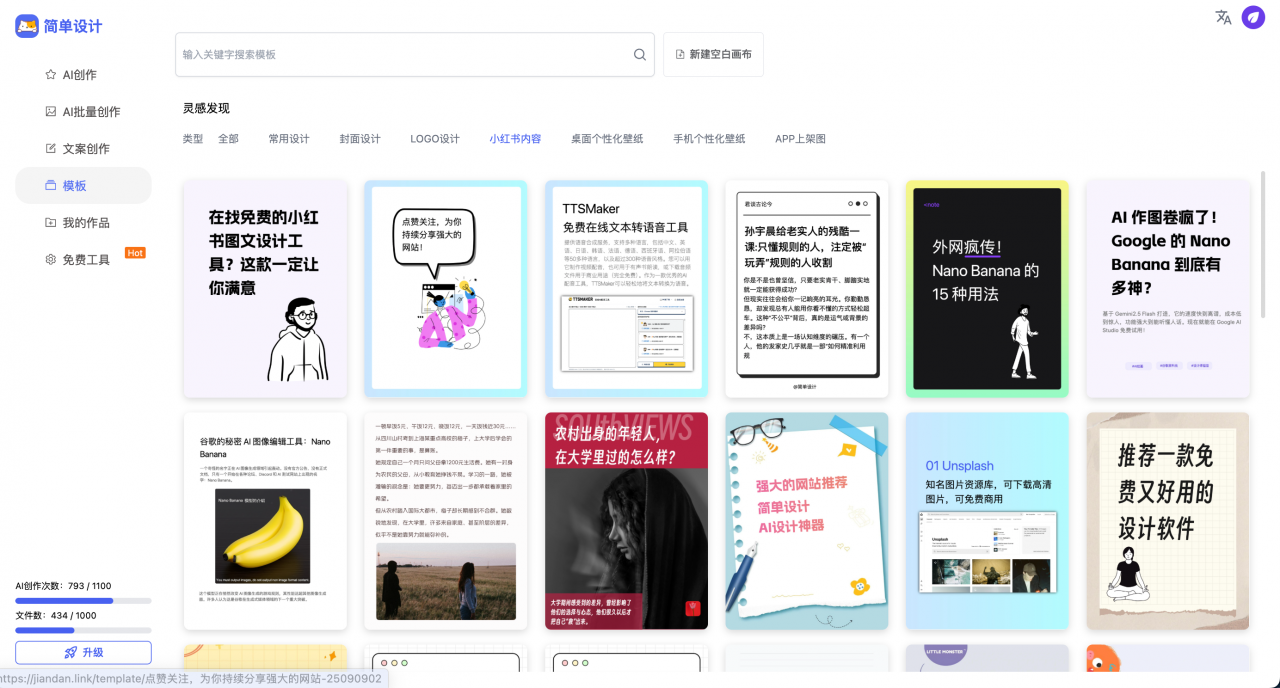Image resolution: width=1280 pixels, height=688 pixels.
Task: Focus the template keyword search field
Action: [415, 54]
